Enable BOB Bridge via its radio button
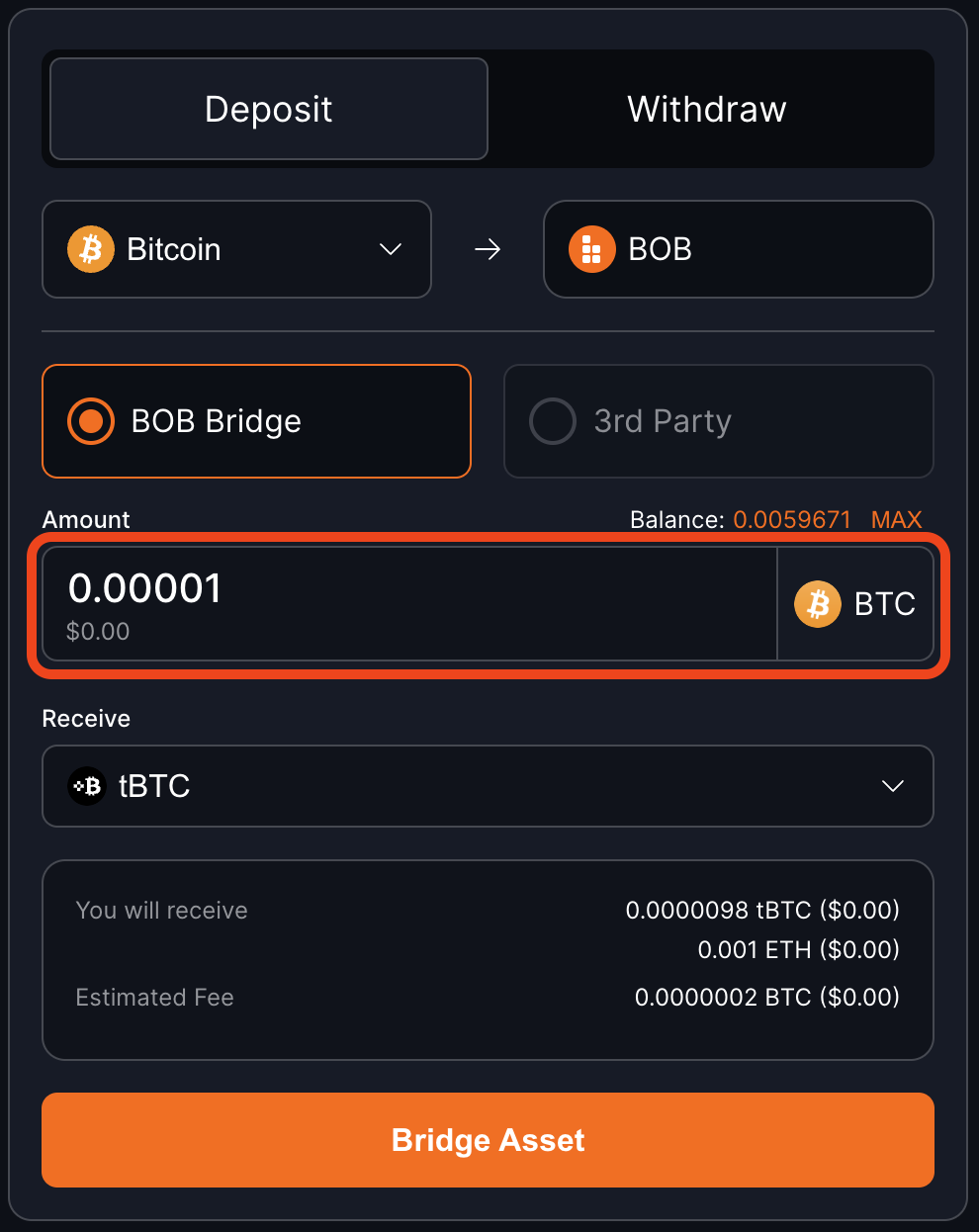The image size is (979, 1232). (90, 421)
